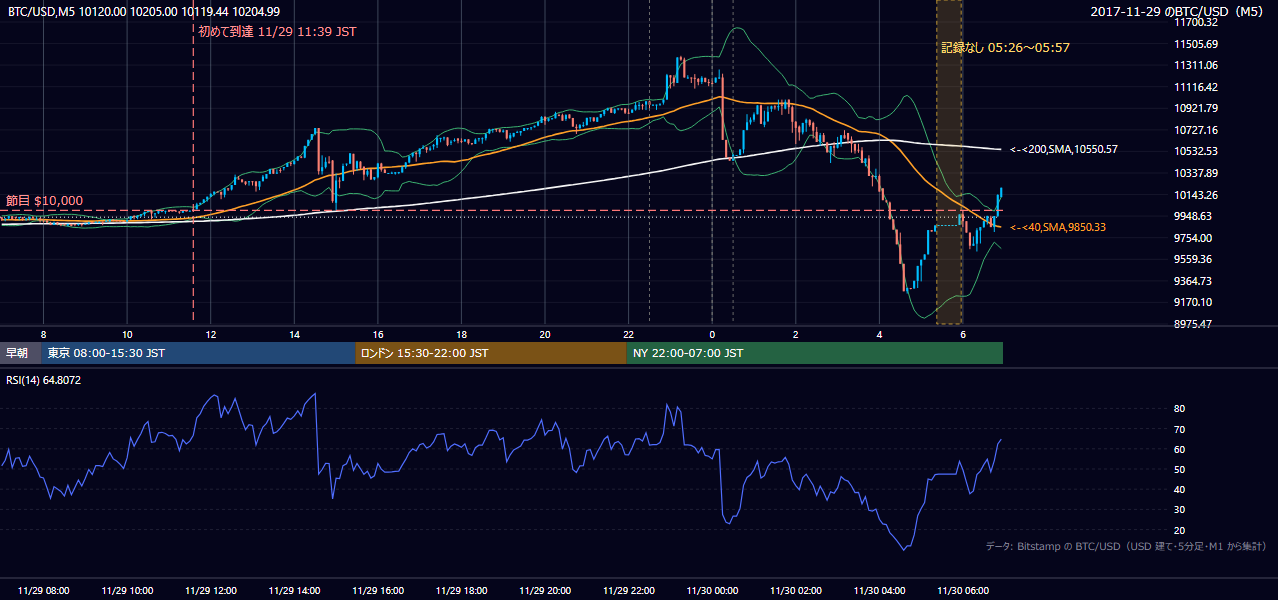
Task: Select the 初めて到達 11/29 11:39 JST annotation
Action: [x=277, y=32]
